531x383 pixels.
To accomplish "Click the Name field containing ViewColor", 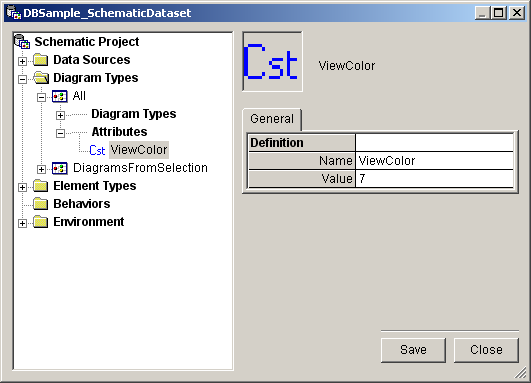I will pos(434,161).
